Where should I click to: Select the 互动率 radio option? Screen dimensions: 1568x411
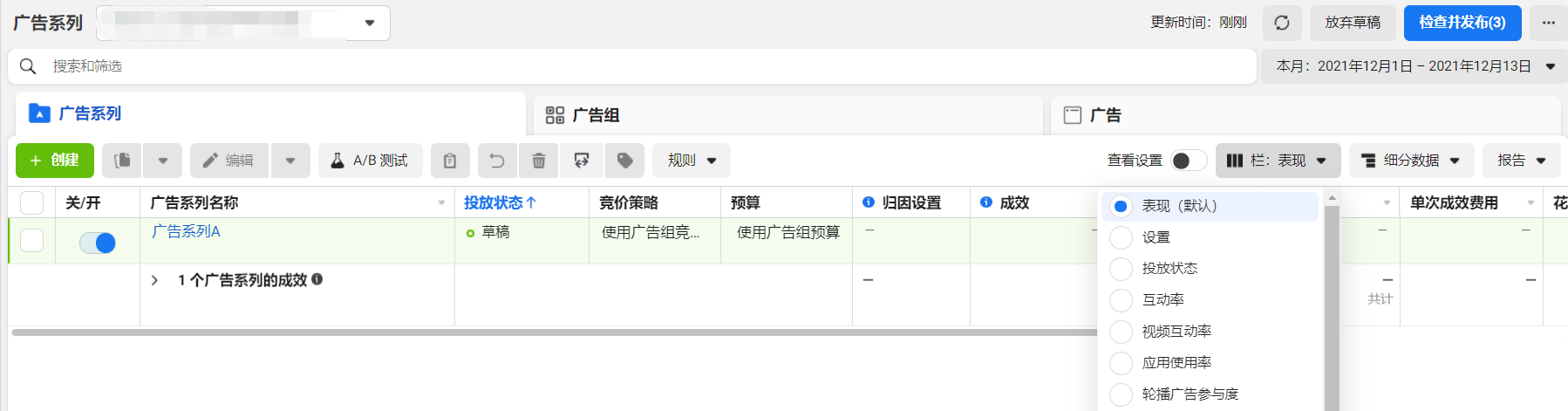1121,300
